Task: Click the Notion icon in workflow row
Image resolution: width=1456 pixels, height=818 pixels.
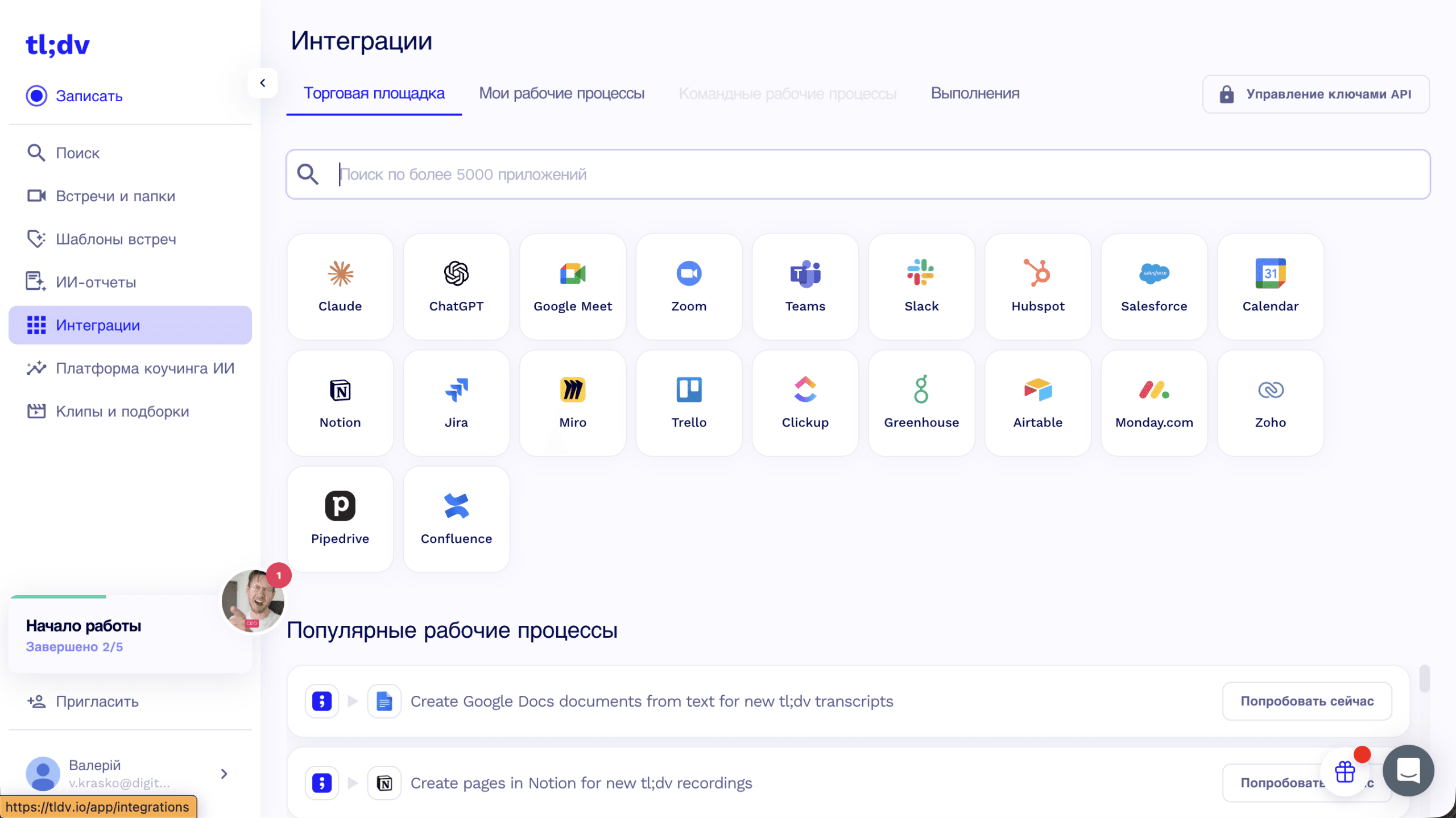Action: coord(384,783)
